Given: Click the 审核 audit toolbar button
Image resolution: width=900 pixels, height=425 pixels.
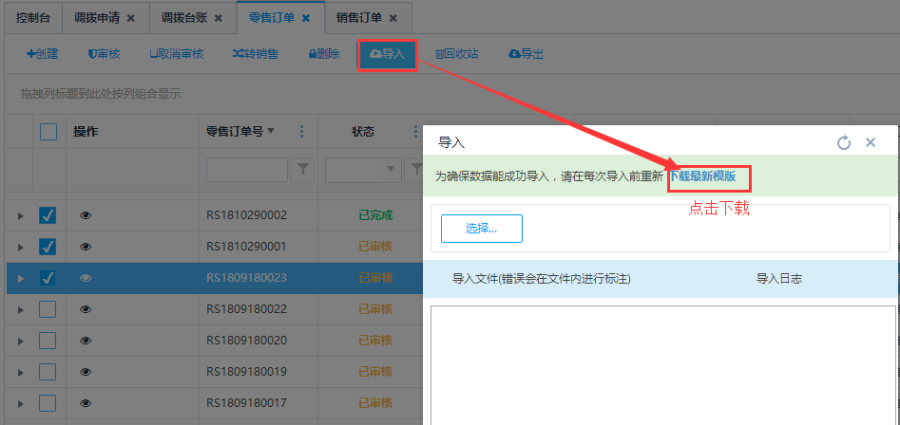Looking at the screenshot, I should coord(104,54).
